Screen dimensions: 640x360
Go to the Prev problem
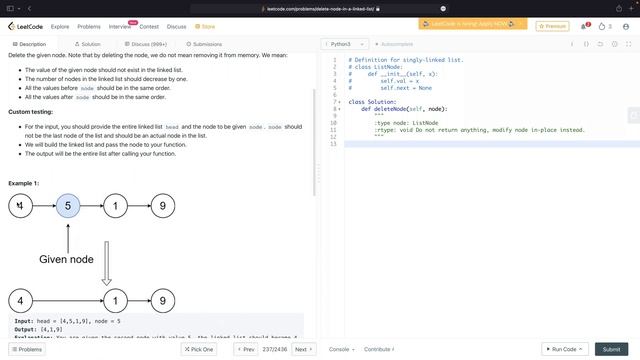[x=246, y=349]
